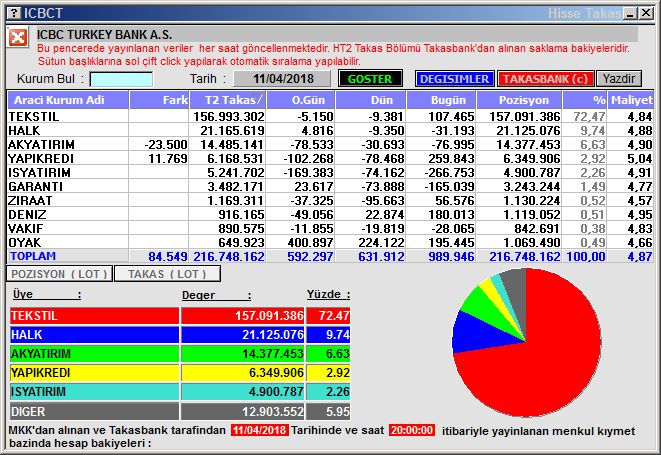This screenshot has height=455, width=661.
Task: Sort by Maliyet column header
Action: click(631, 100)
